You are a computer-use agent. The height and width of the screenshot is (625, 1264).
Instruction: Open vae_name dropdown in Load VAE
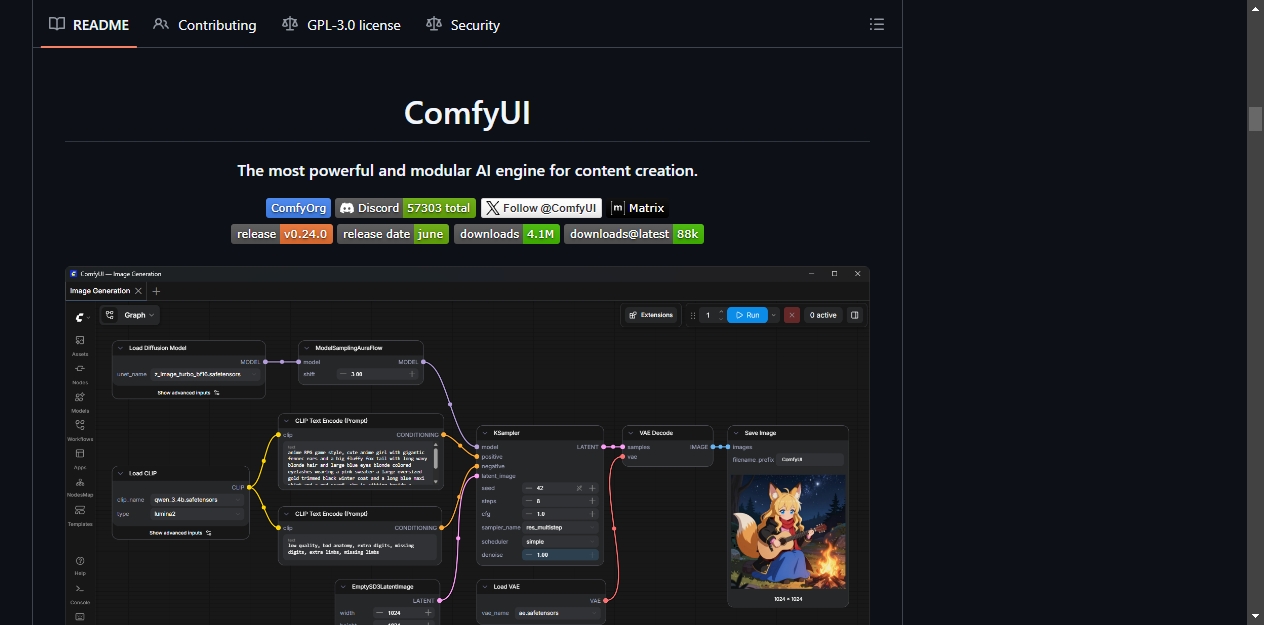[560, 612]
